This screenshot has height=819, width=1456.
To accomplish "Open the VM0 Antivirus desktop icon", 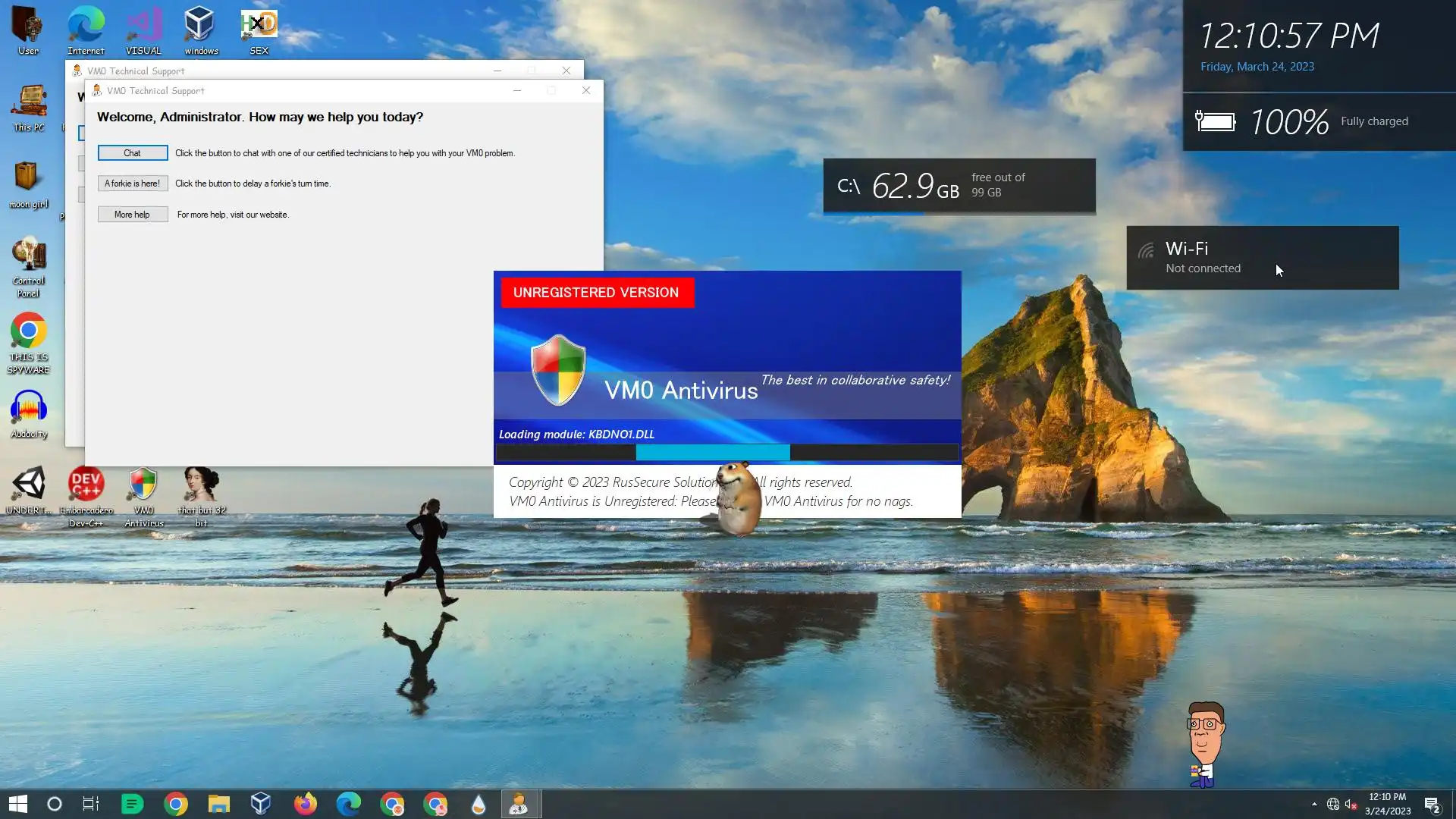I will point(143,486).
